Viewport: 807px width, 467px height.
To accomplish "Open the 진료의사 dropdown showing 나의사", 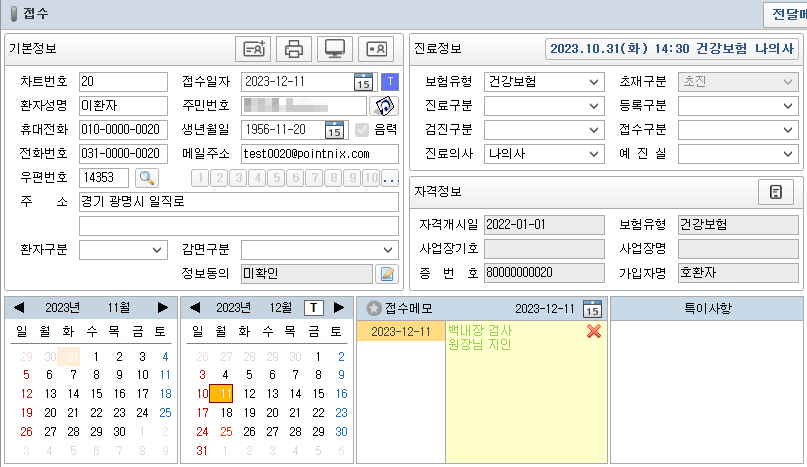I will (543, 154).
